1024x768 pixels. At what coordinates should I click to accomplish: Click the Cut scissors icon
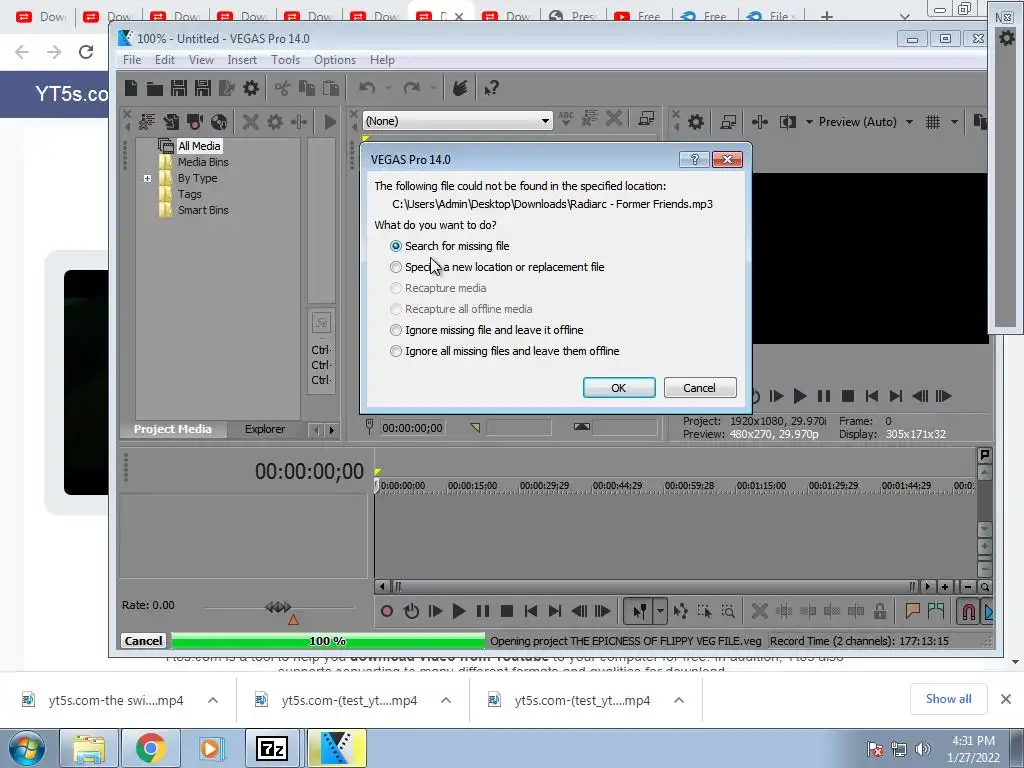click(x=282, y=88)
